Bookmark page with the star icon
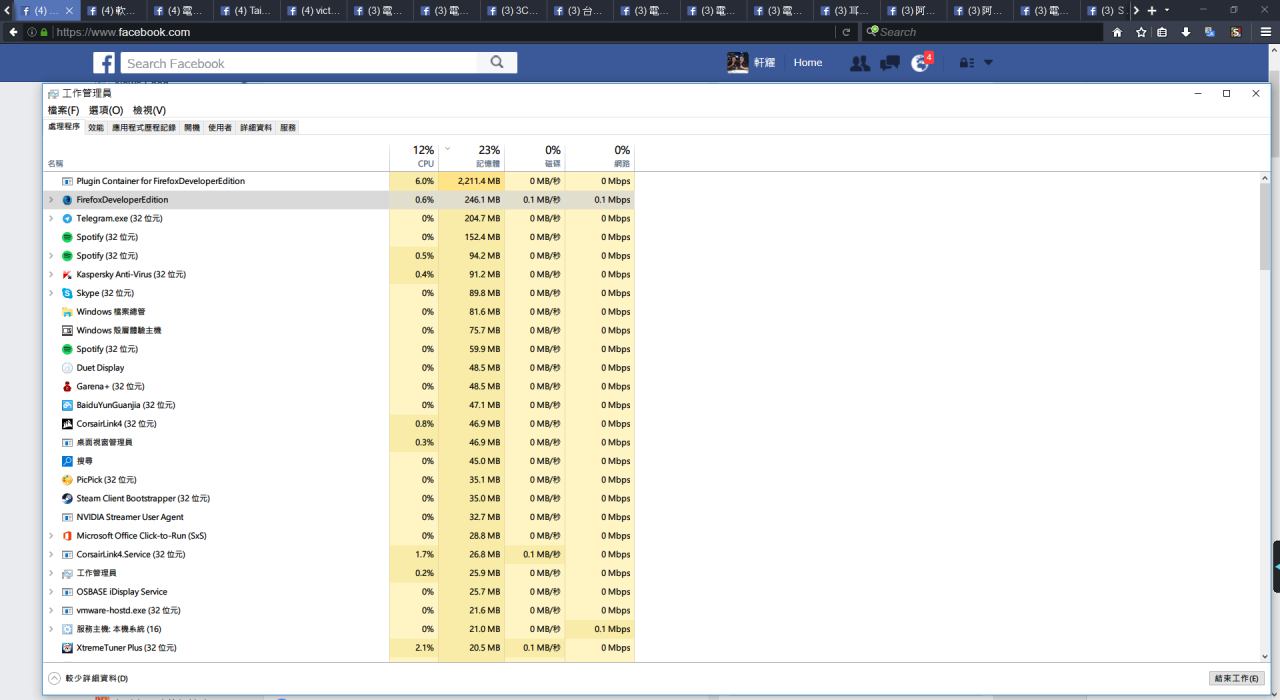 (1141, 32)
